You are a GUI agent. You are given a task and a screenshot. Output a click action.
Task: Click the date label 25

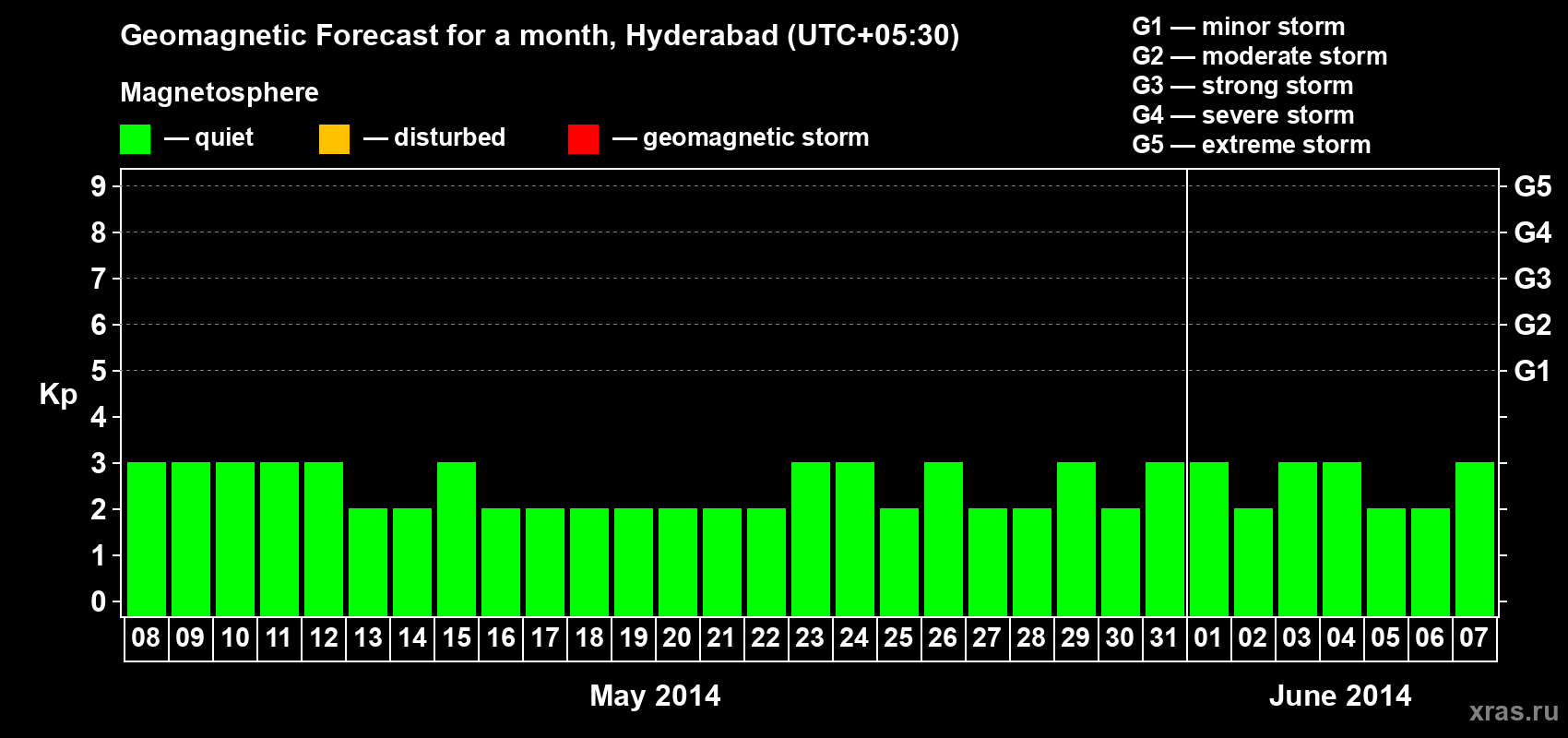coord(898,637)
